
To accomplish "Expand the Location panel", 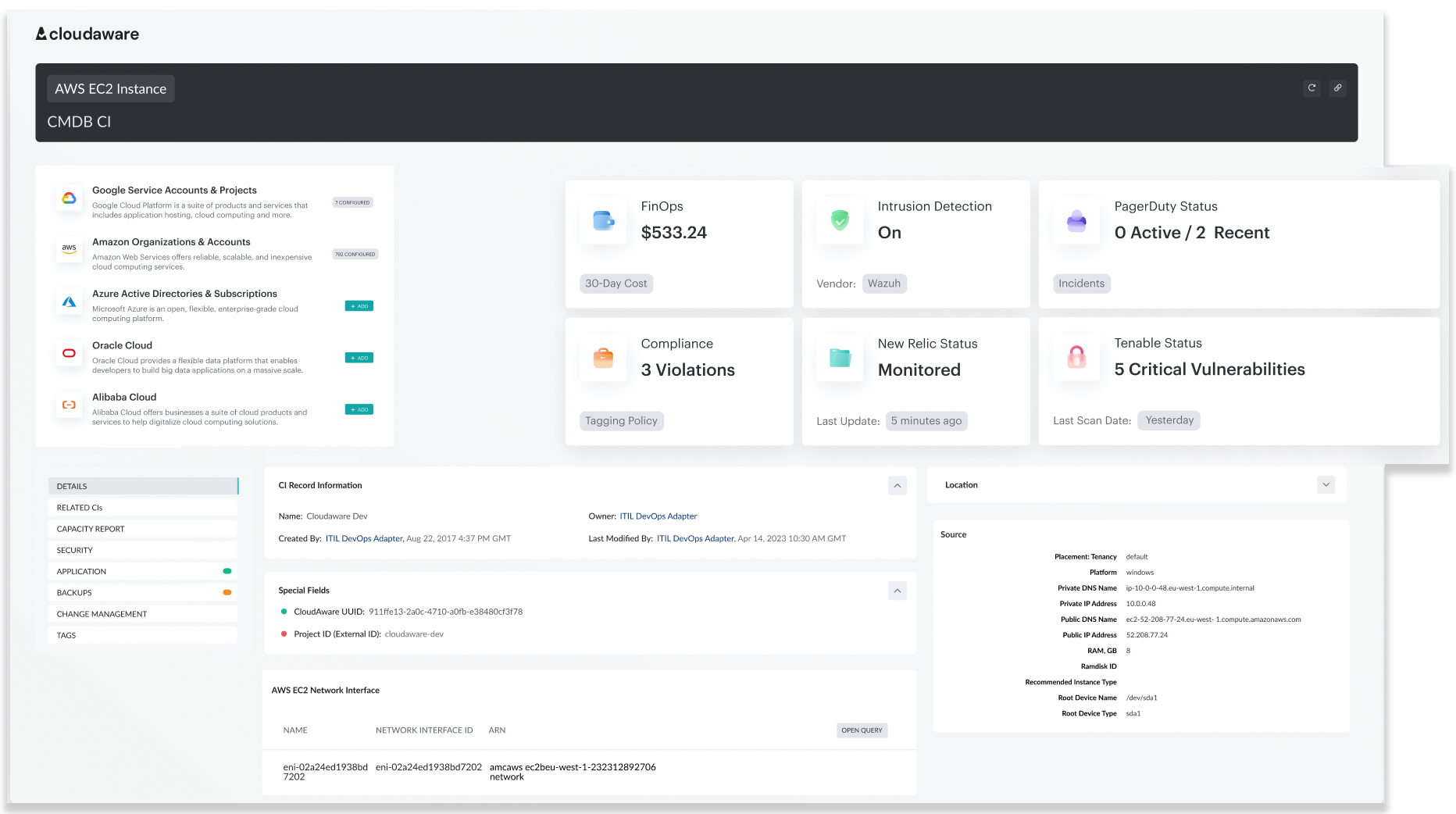I will click(1326, 485).
